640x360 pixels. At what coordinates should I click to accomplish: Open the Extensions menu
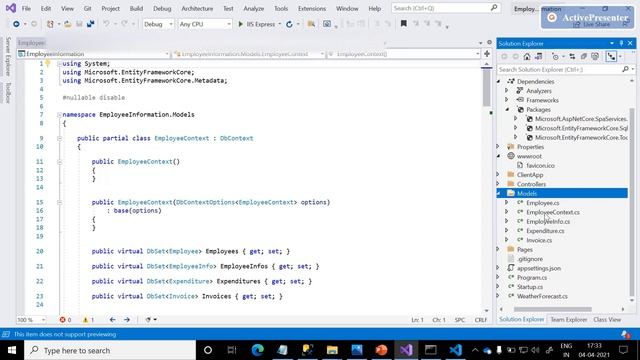pos(312,8)
